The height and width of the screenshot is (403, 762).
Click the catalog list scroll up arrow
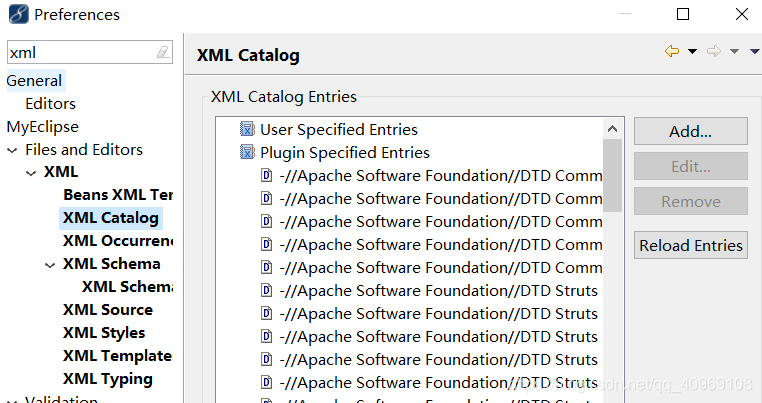612,129
